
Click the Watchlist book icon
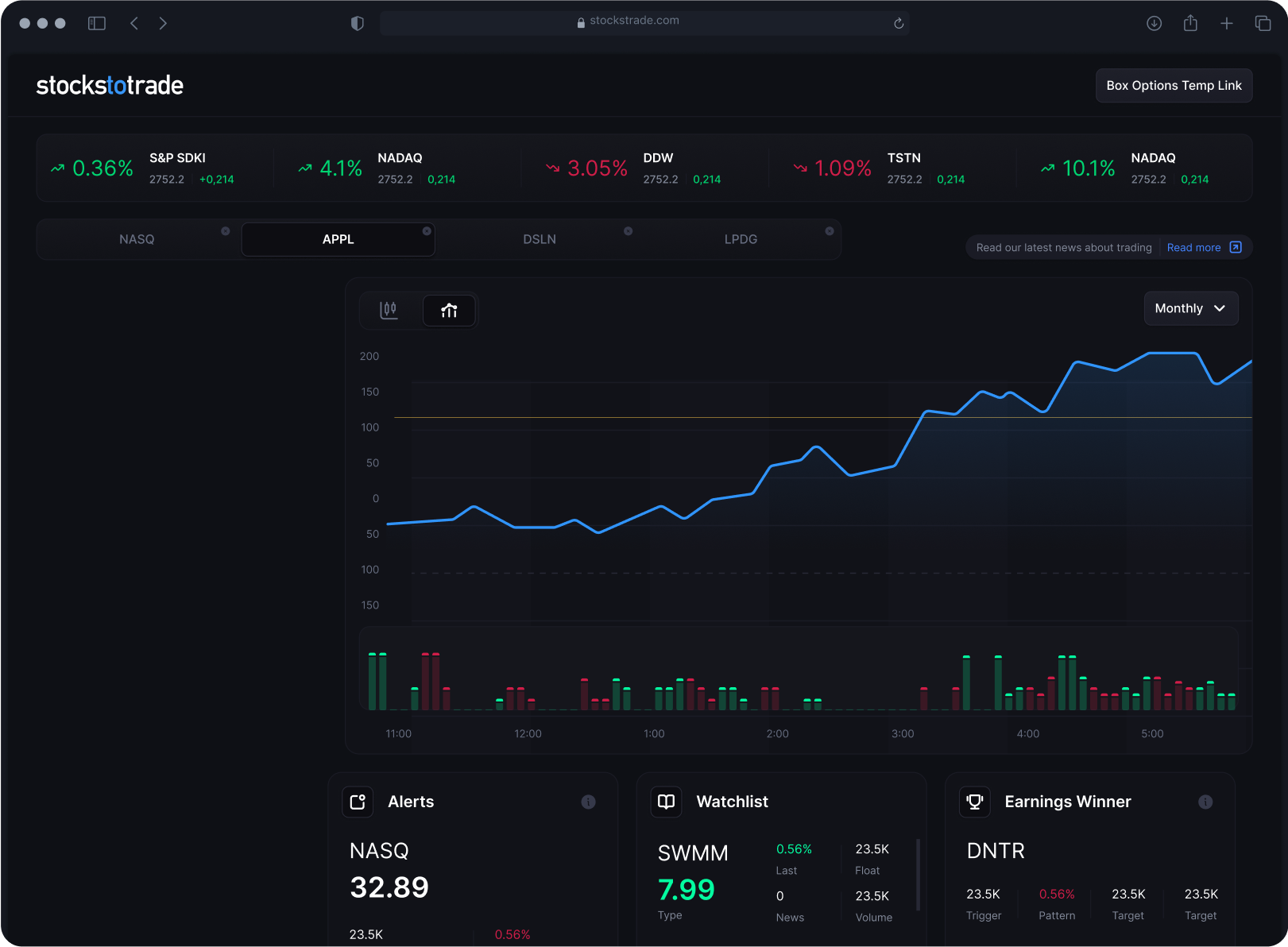666,802
